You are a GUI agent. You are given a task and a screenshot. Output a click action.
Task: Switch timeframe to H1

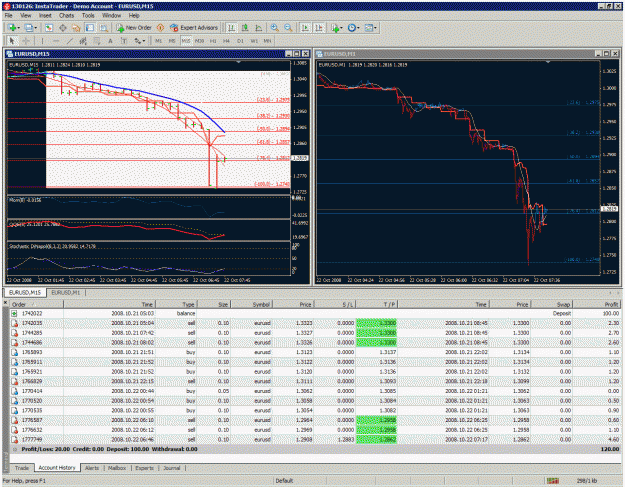(213, 41)
